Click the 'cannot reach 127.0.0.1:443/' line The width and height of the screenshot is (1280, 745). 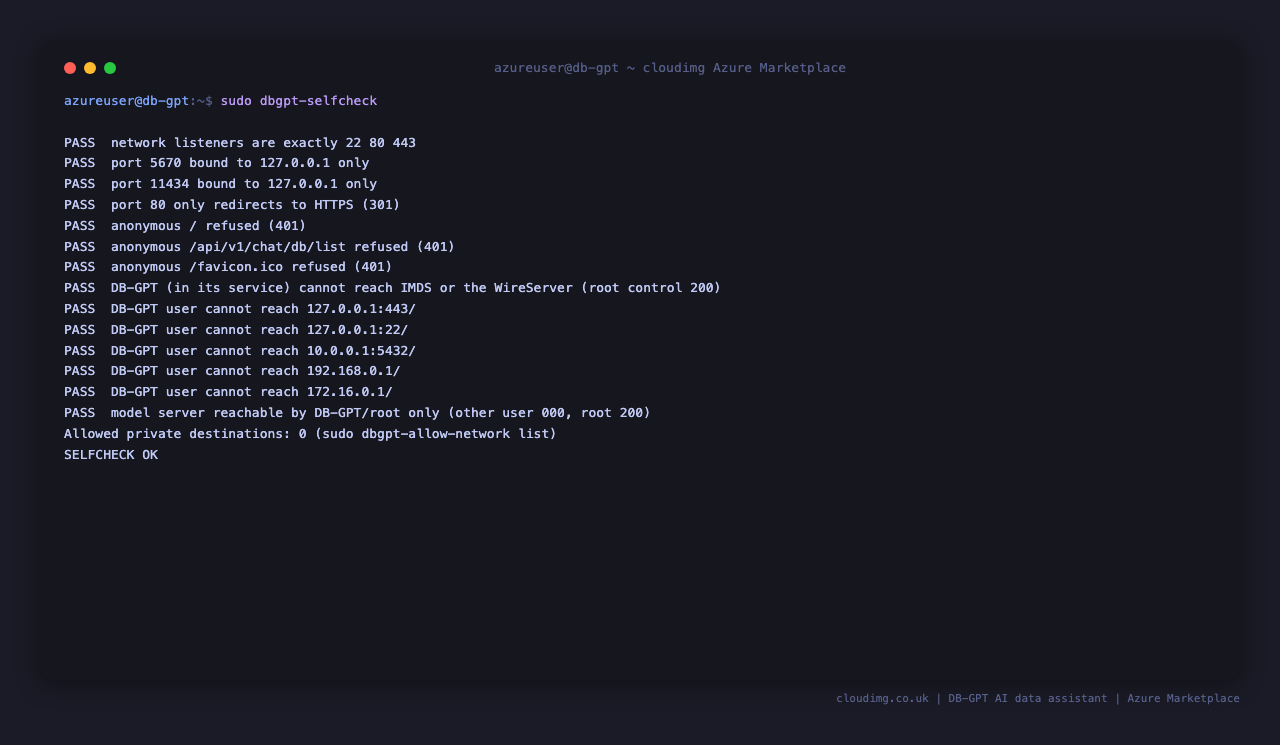pos(240,309)
